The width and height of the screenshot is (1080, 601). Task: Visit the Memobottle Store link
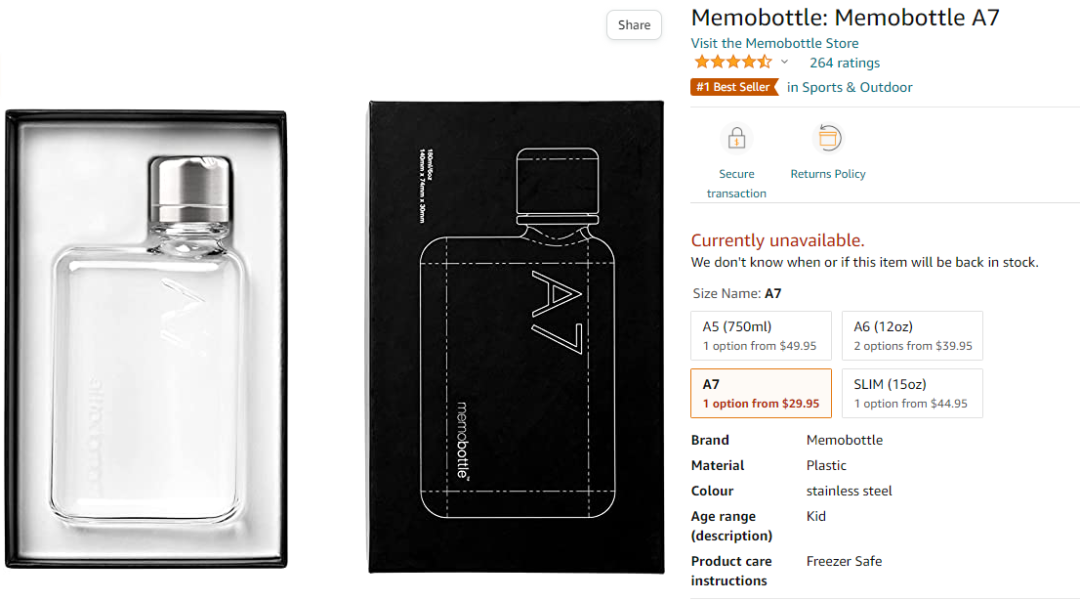(x=774, y=43)
